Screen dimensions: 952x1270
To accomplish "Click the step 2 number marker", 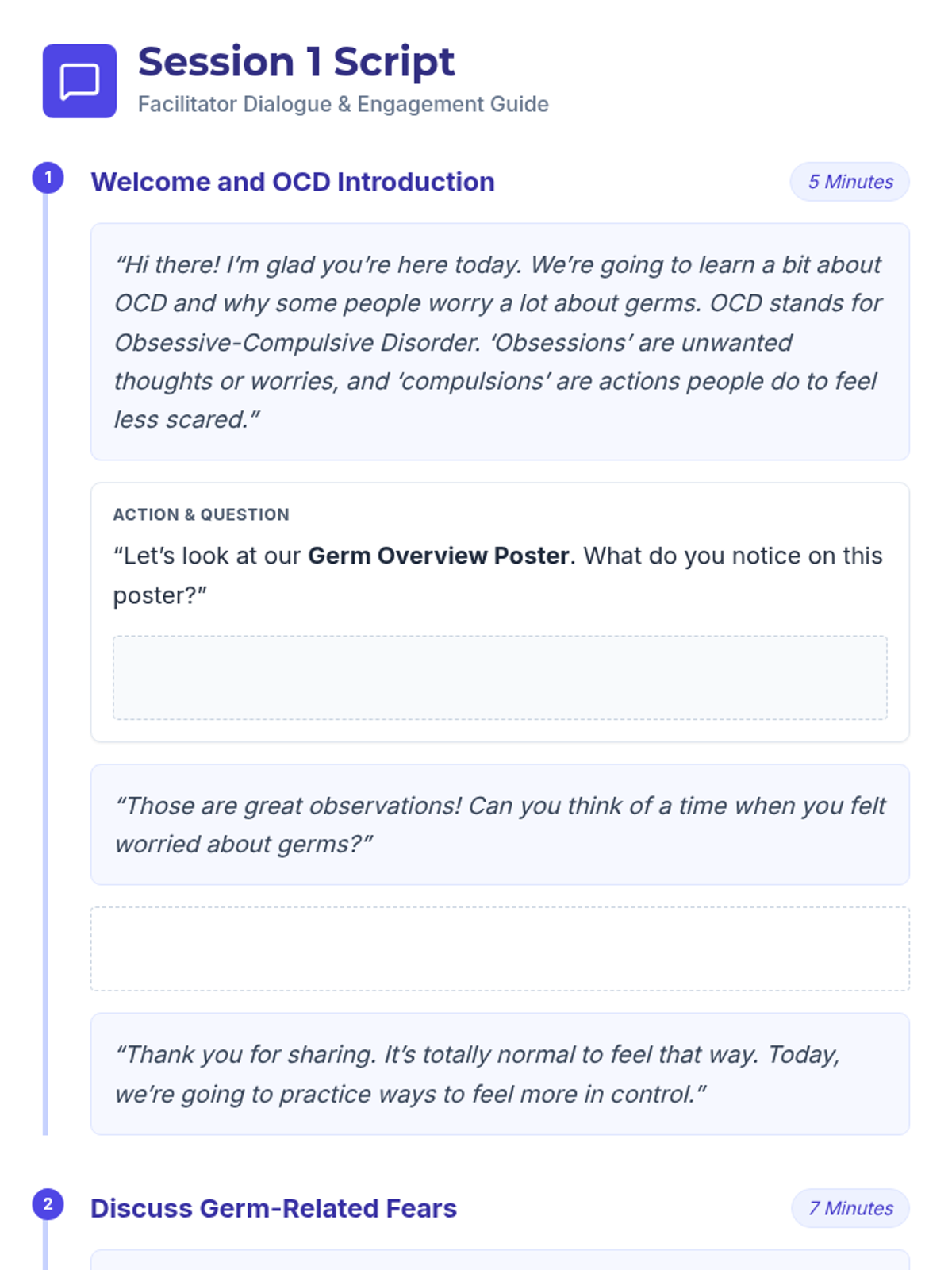I will tap(48, 1204).
